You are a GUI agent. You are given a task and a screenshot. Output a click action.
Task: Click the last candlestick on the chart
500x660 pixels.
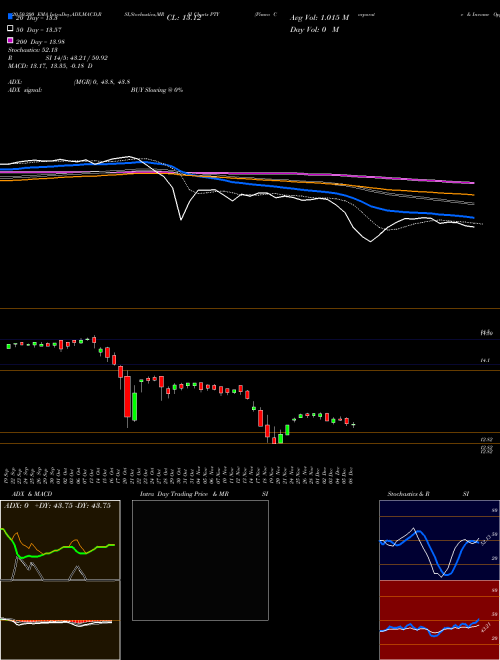point(353,425)
